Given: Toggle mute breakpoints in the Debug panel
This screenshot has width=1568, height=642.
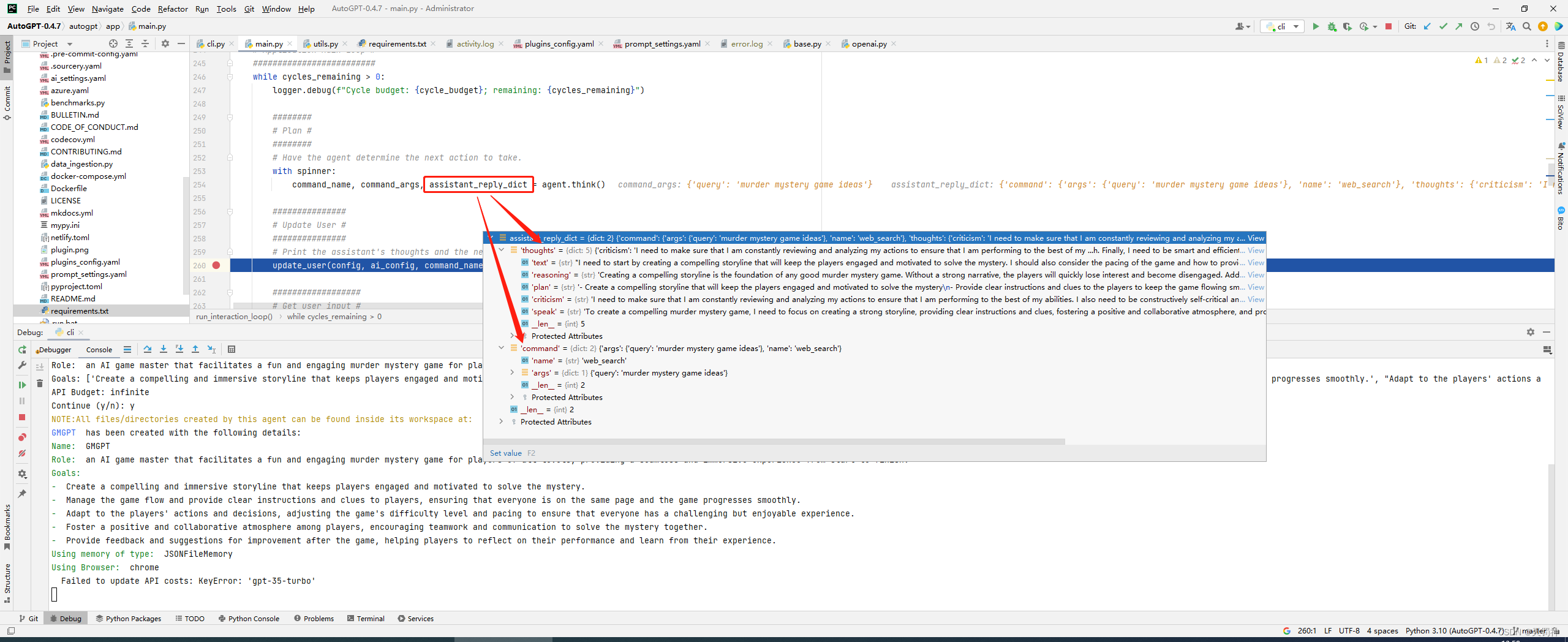Looking at the screenshot, I should click(x=22, y=453).
